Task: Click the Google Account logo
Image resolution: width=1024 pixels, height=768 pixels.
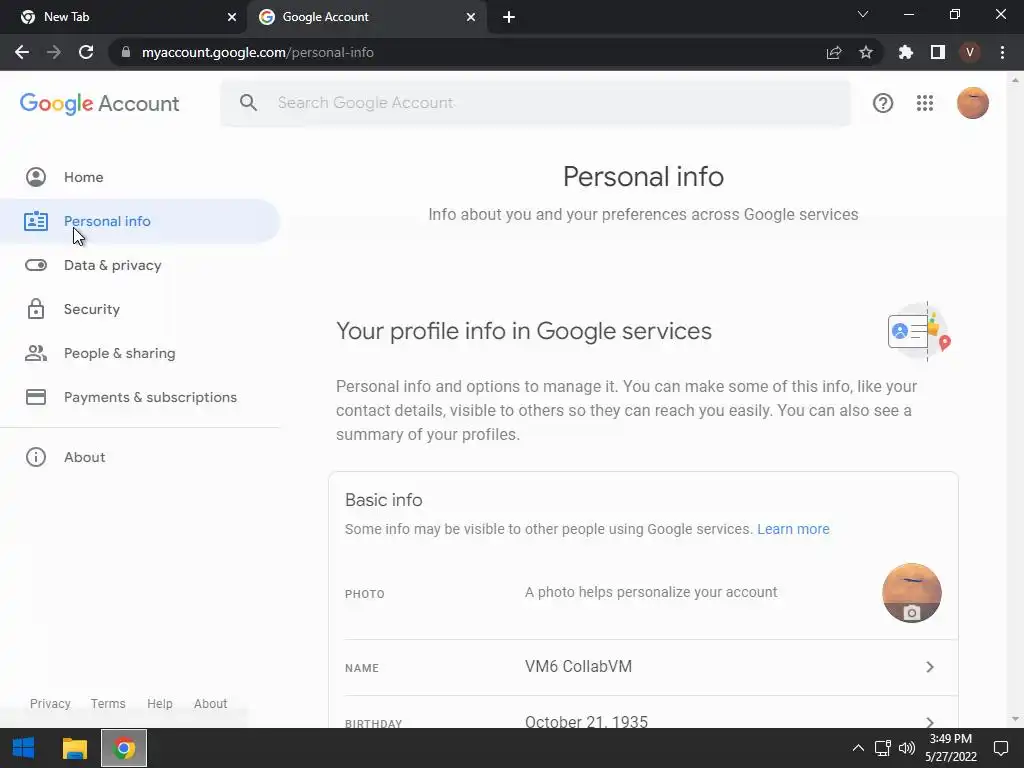Action: 99,103
